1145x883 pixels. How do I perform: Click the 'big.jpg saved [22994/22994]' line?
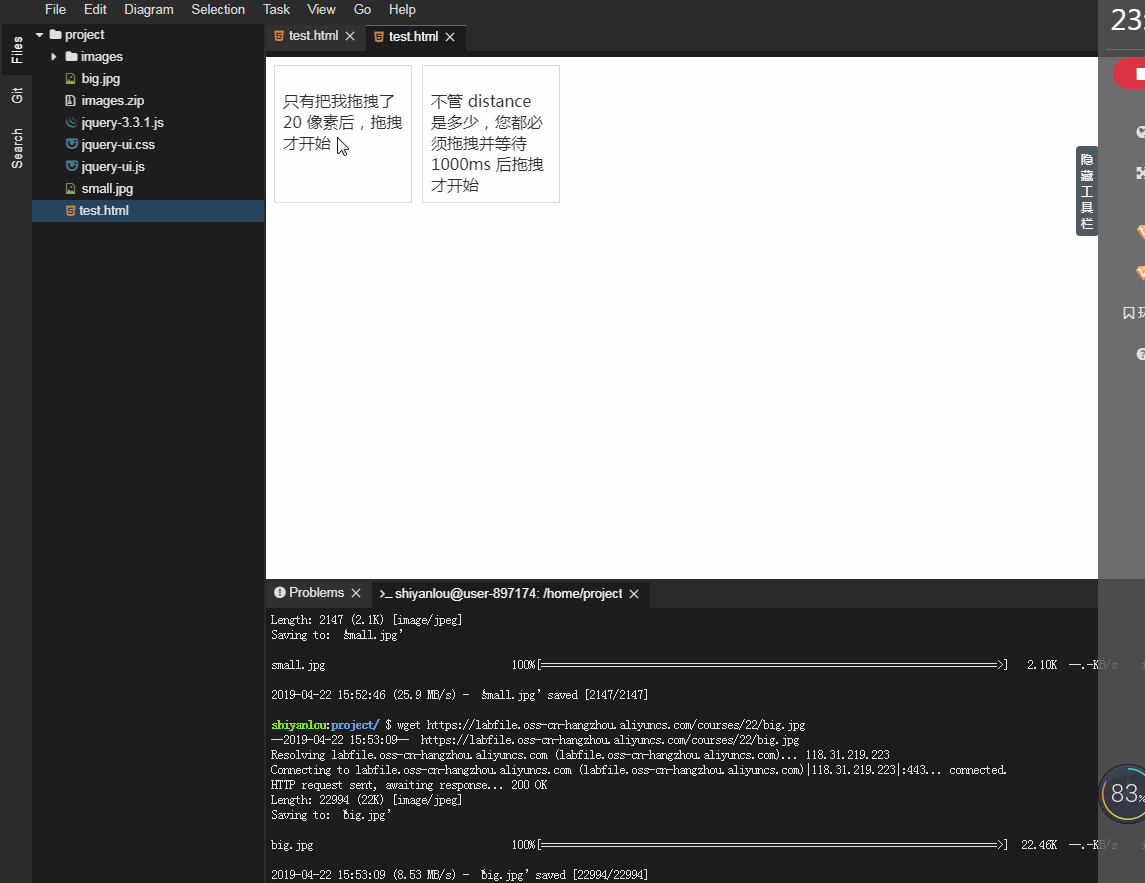point(459,874)
